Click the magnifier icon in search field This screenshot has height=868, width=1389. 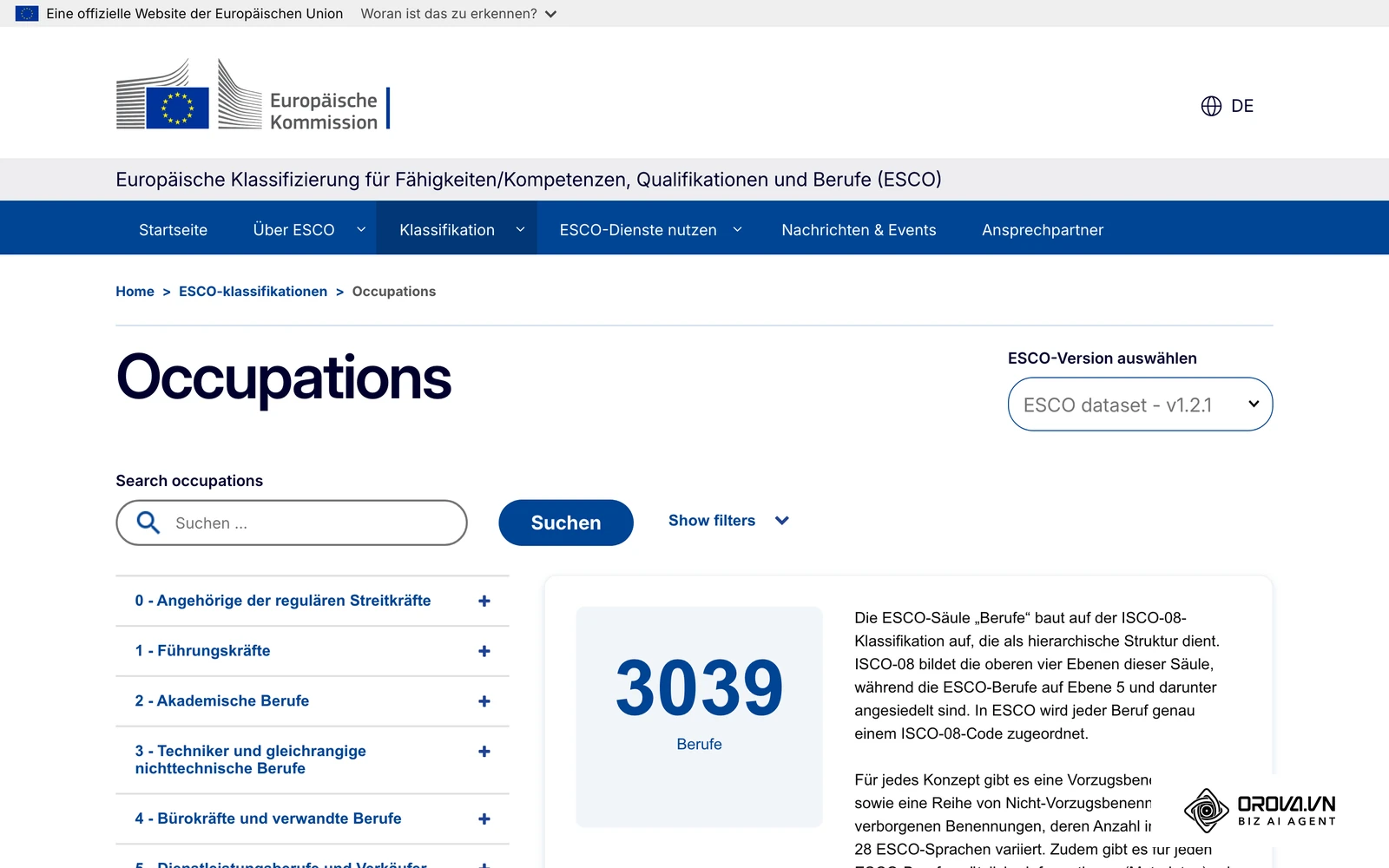tap(148, 523)
